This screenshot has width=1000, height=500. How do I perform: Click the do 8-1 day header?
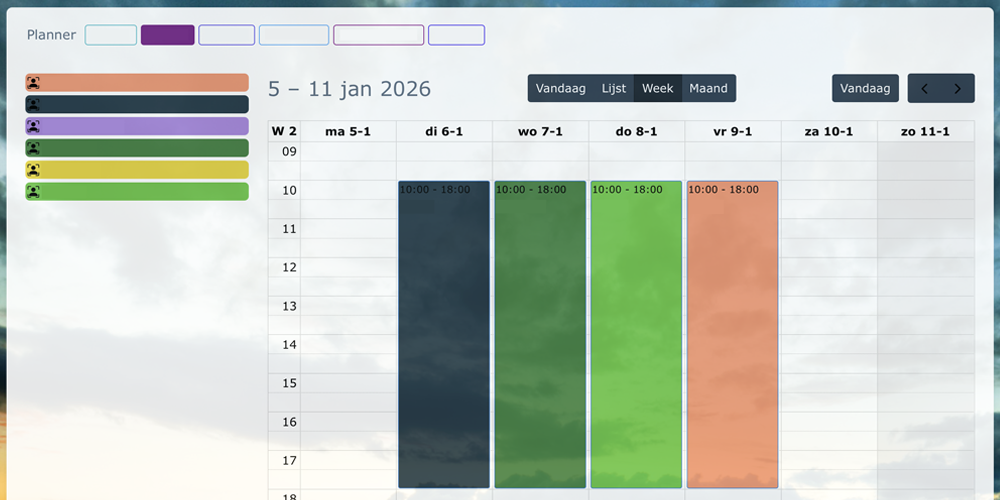(x=636, y=131)
